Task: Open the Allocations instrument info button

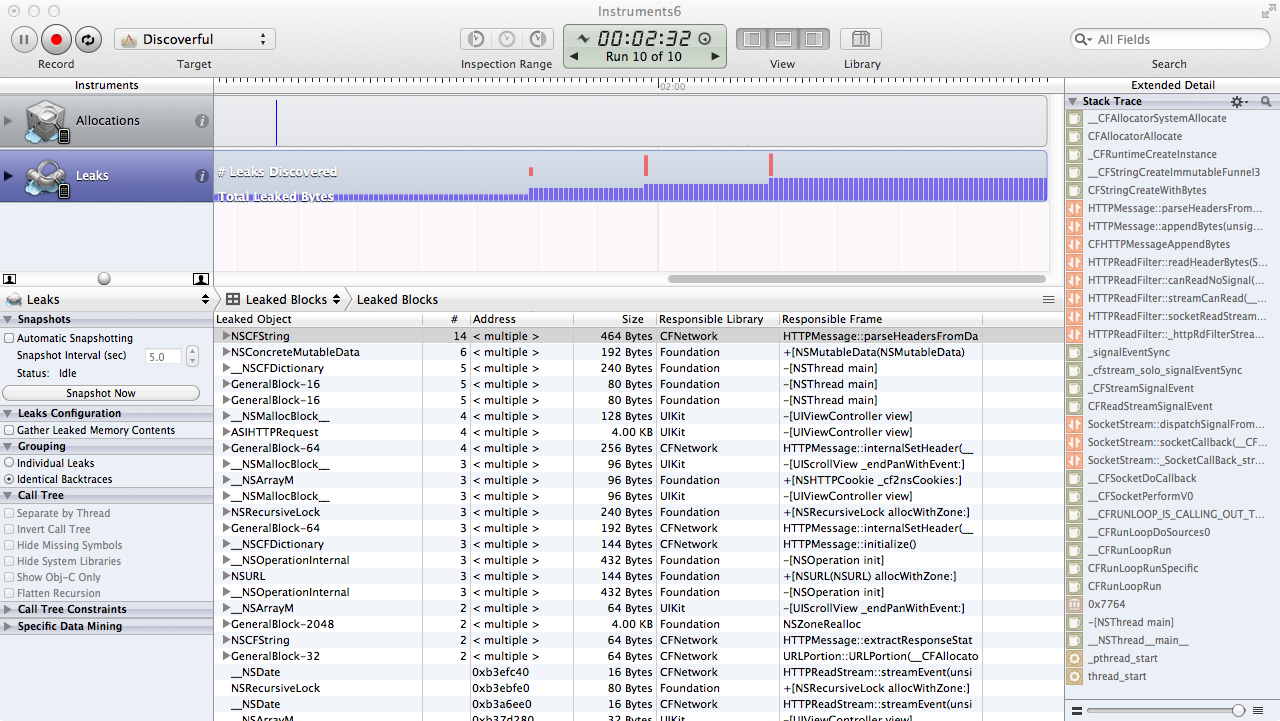Action: (202, 121)
